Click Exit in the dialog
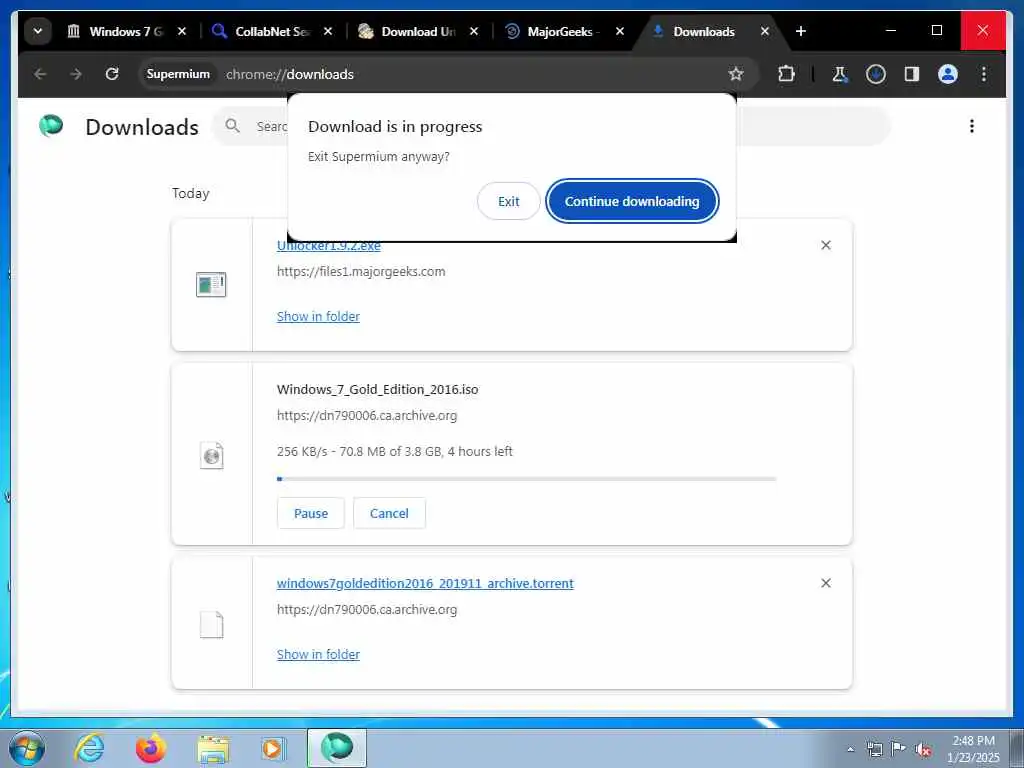Viewport: 1024px width, 768px height. click(x=509, y=201)
